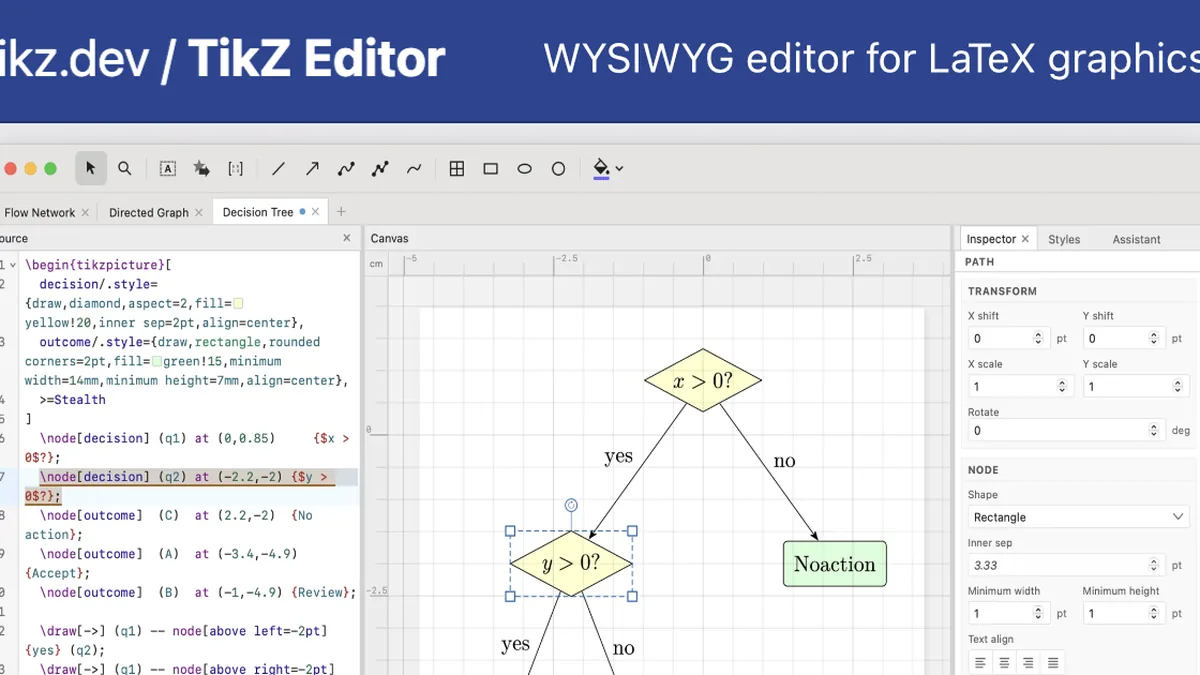Click the Y scale stepper arrows

click(1178, 386)
